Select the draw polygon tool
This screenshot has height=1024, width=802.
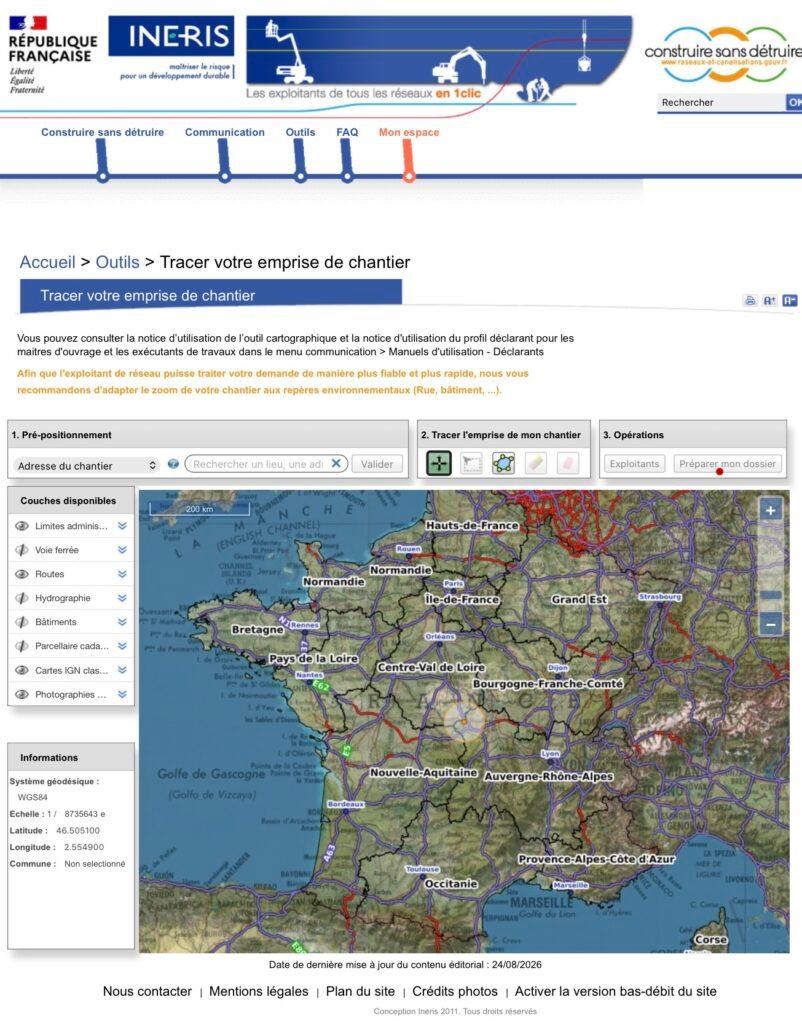(x=503, y=463)
